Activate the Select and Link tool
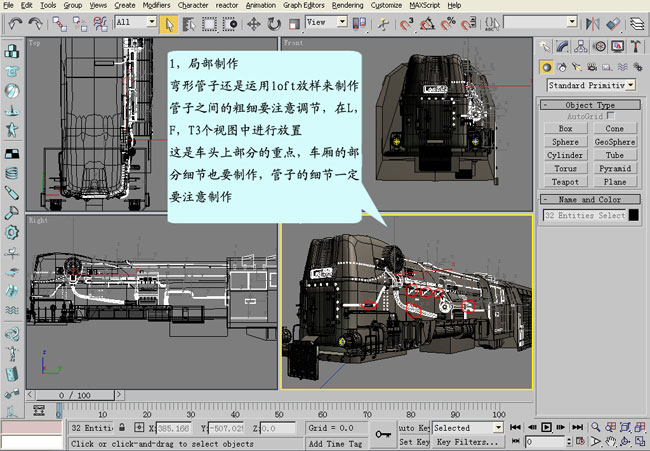This screenshot has height=451, width=650. coord(60,24)
